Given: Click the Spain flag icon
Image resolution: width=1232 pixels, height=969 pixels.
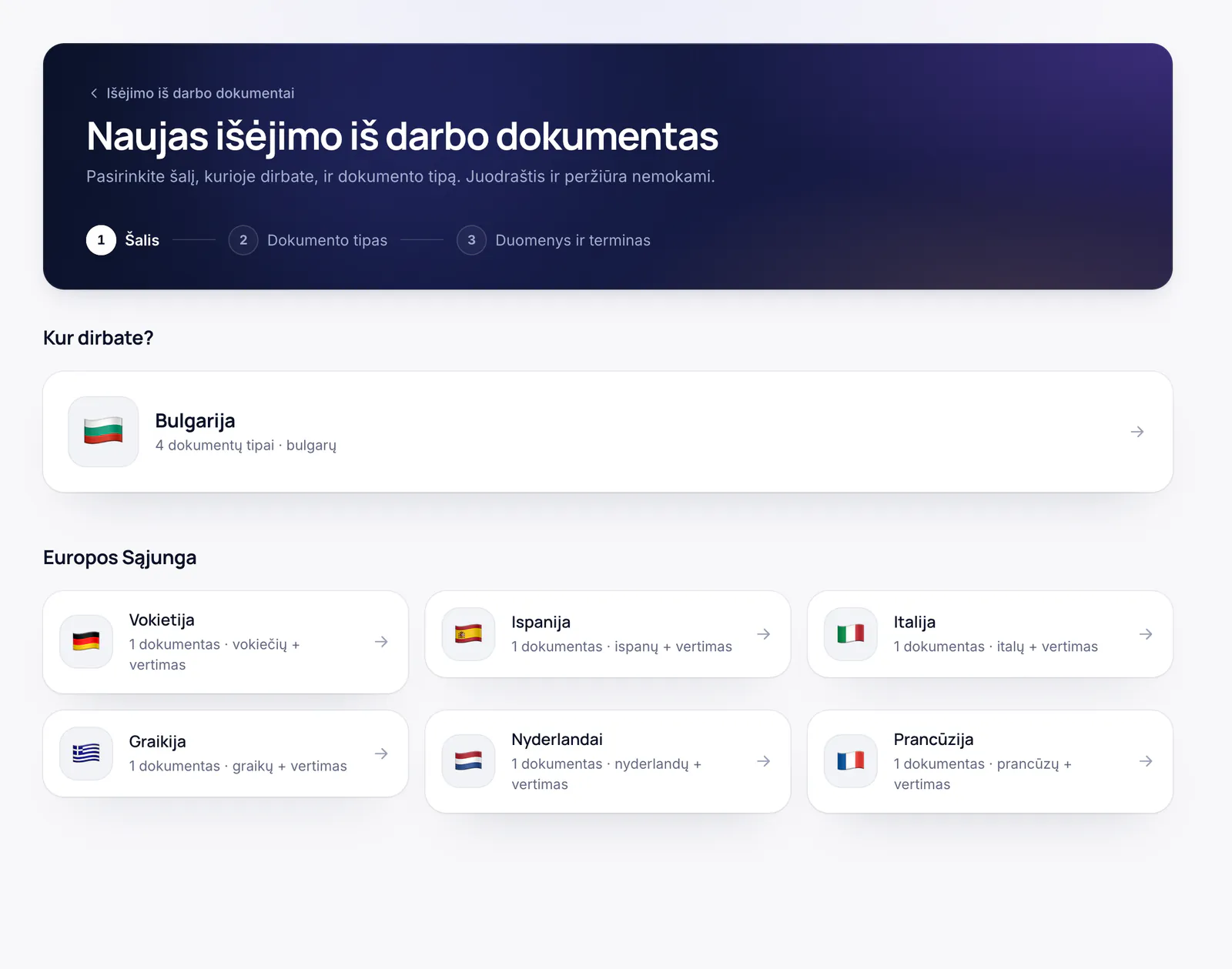Looking at the screenshot, I should point(468,634).
